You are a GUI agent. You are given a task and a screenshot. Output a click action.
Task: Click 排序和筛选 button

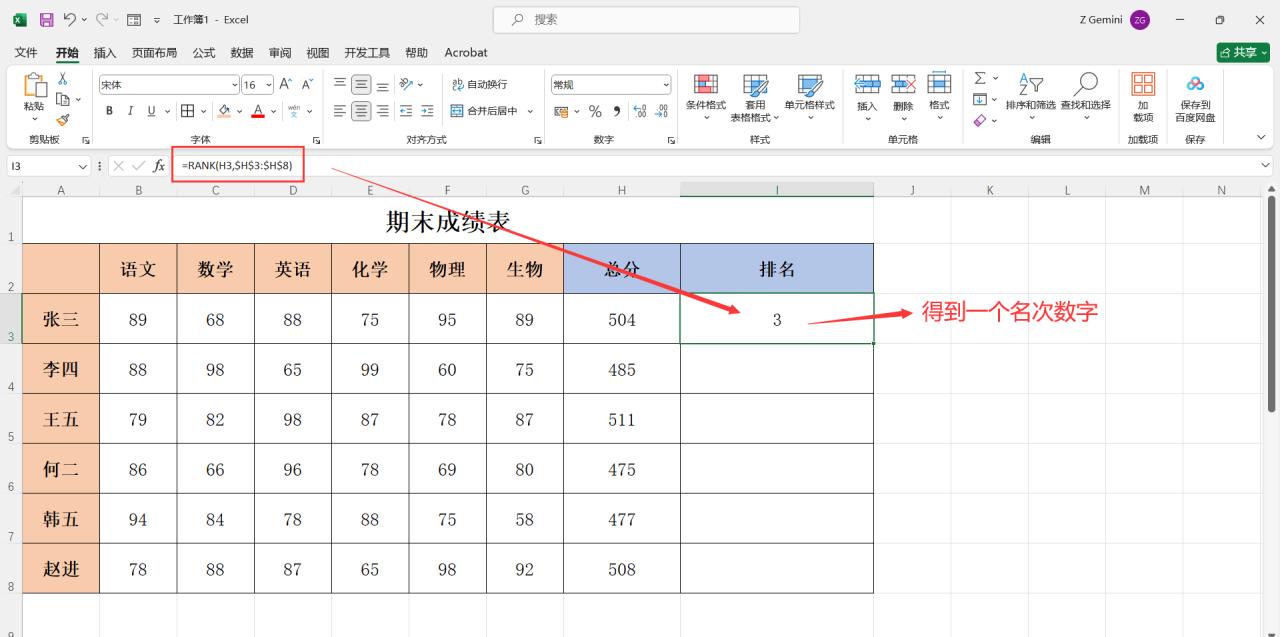pos(1030,97)
